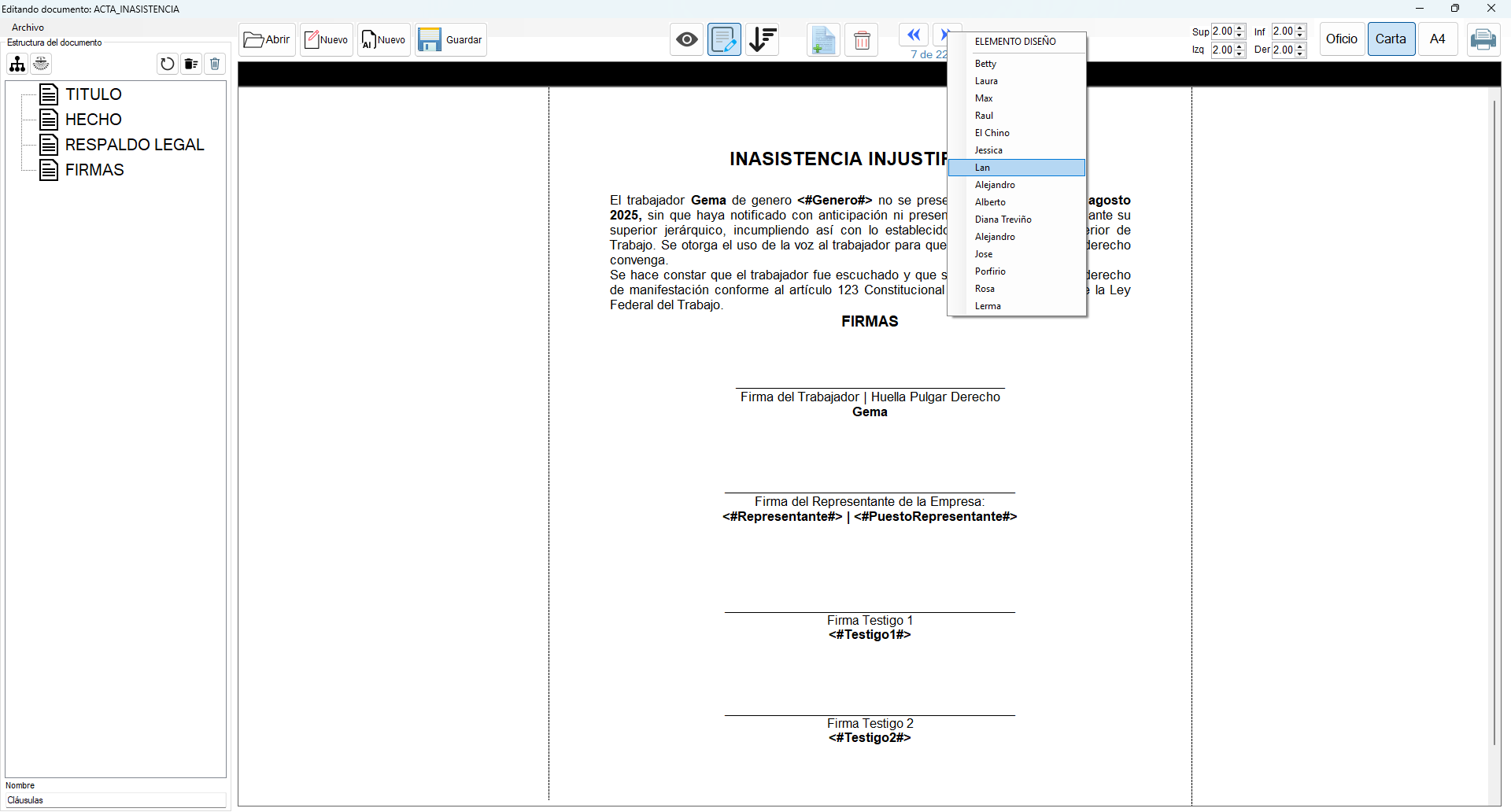Viewport: 1511px width, 812px height.
Task: Open a document with the Abrir button
Action: 267,39
